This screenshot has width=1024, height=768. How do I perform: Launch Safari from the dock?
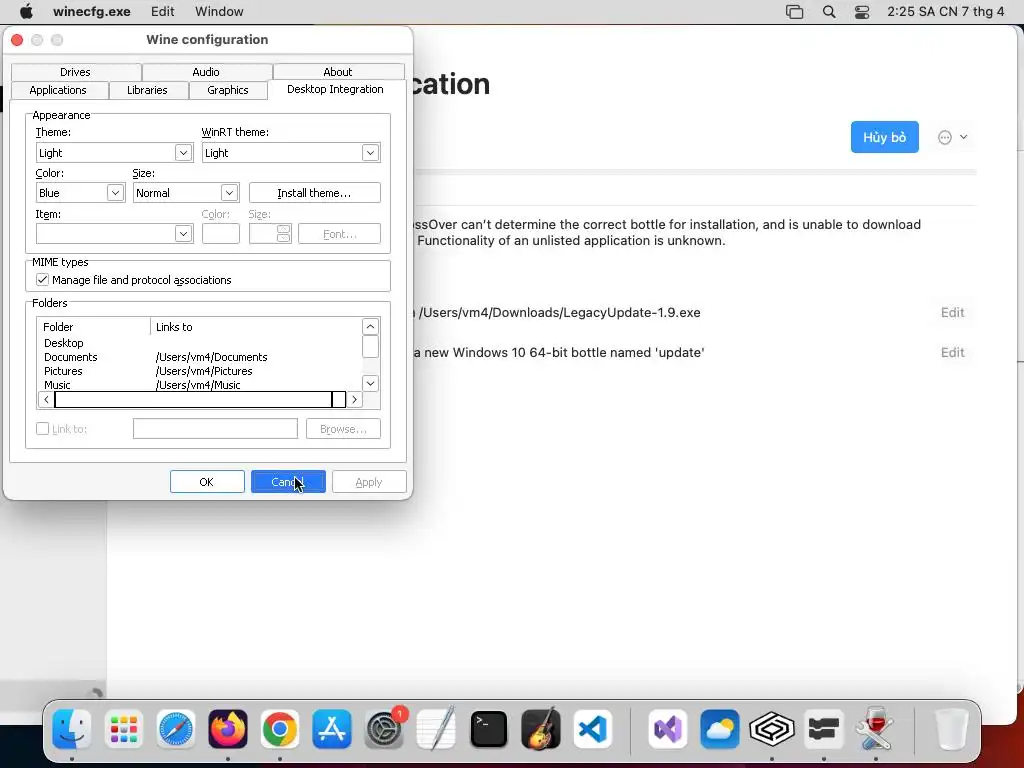tap(176, 729)
